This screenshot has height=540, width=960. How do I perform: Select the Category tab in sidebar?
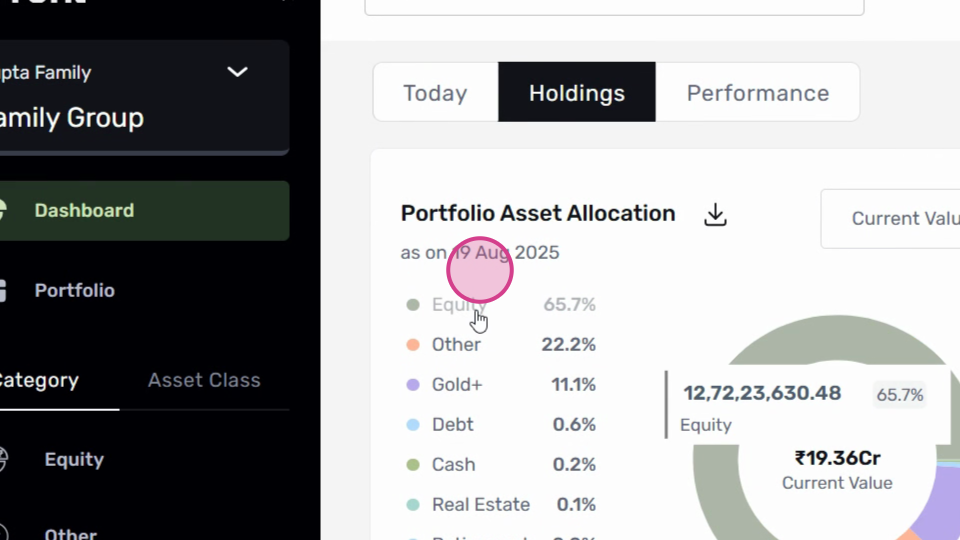(x=39, y=380)
